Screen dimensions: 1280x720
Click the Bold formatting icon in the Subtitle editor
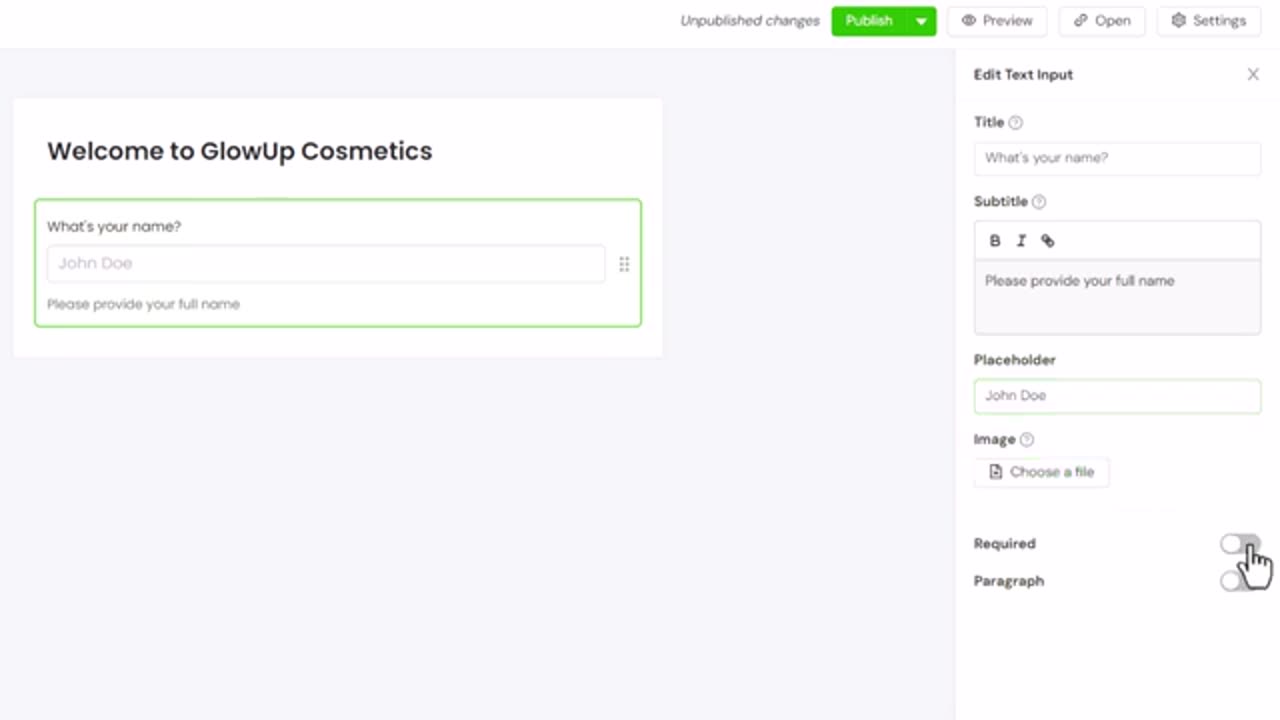995,241
